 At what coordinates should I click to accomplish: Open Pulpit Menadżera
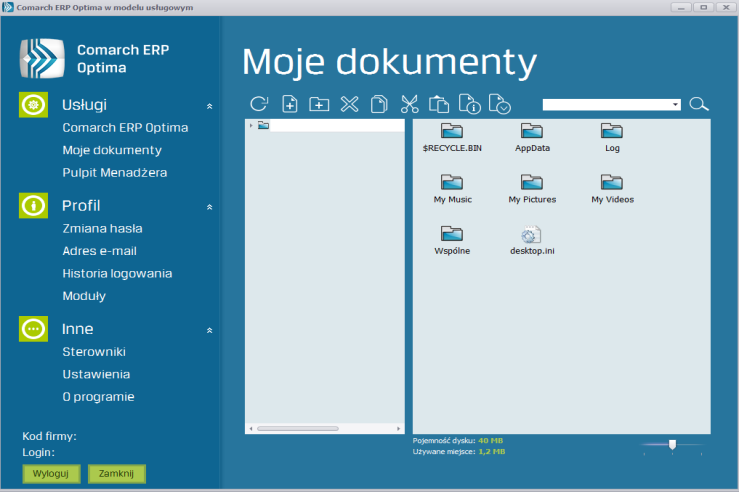pyautogui.click(x=115, y=172)
